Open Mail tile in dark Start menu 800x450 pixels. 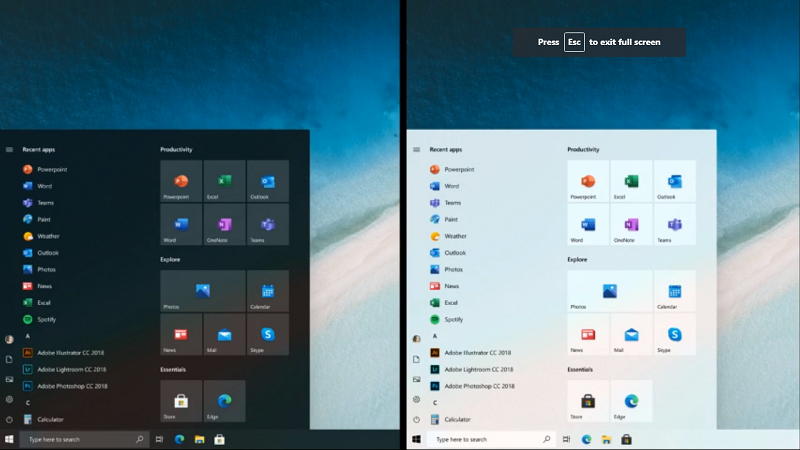[224, 334]
